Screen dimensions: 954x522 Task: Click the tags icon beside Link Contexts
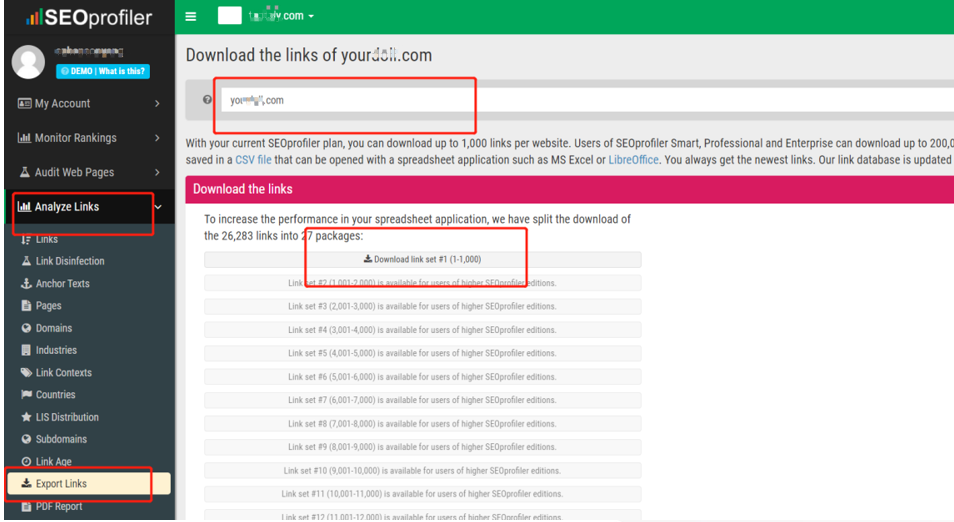pos(26,372)
